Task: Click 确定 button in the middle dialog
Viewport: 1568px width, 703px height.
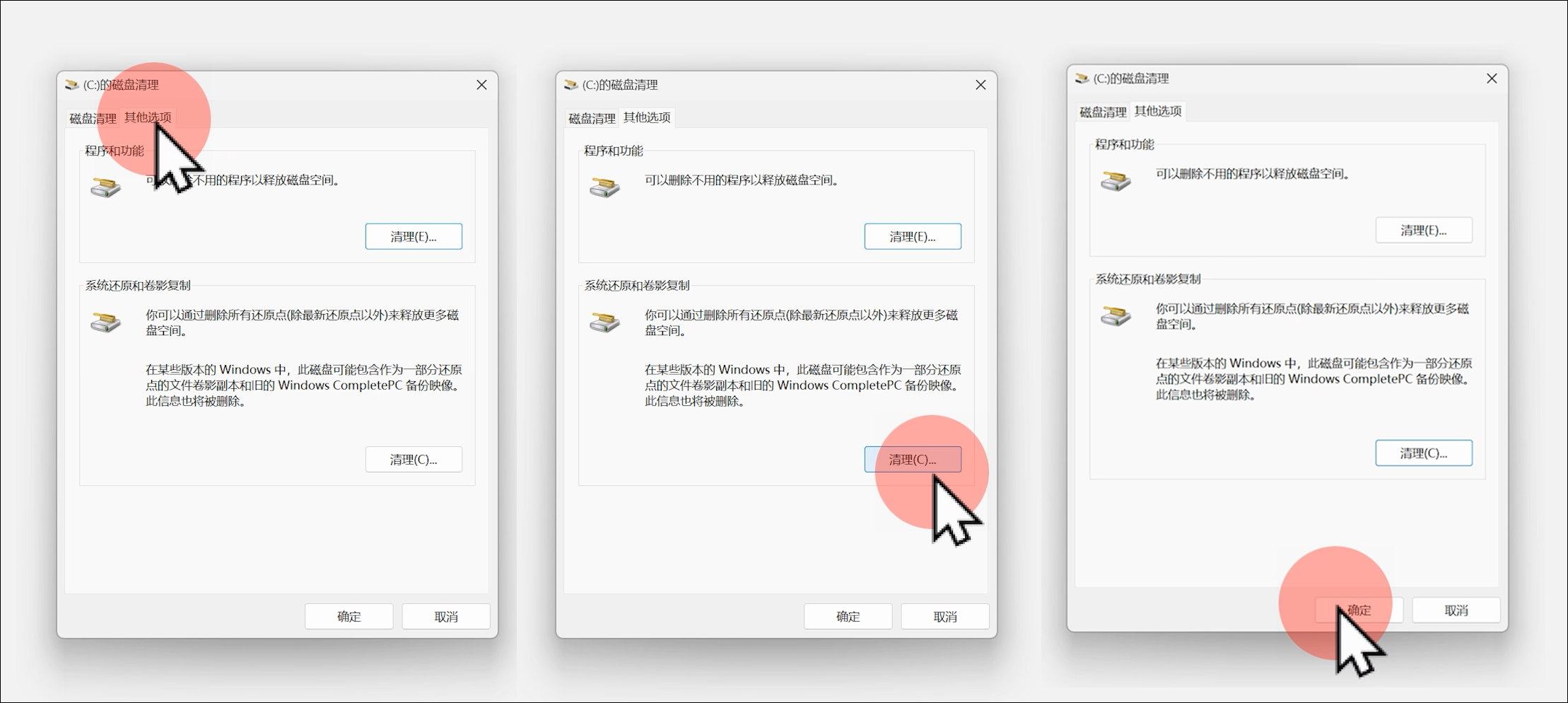Action: (x=848, y=617)
